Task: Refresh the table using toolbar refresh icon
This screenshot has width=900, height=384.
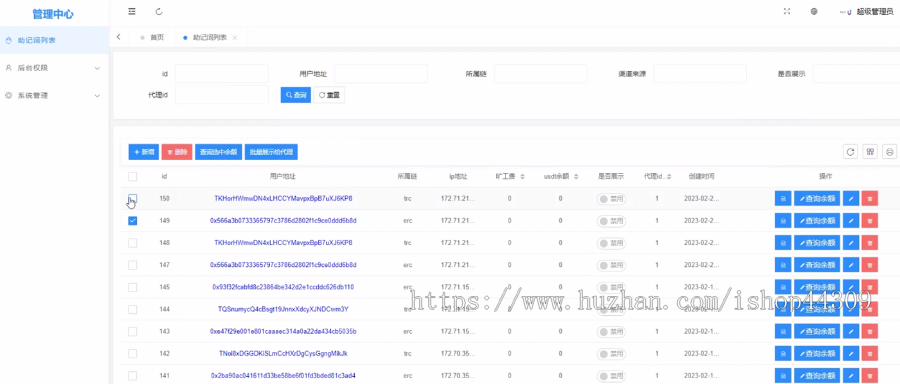Action: pos(851,152)
